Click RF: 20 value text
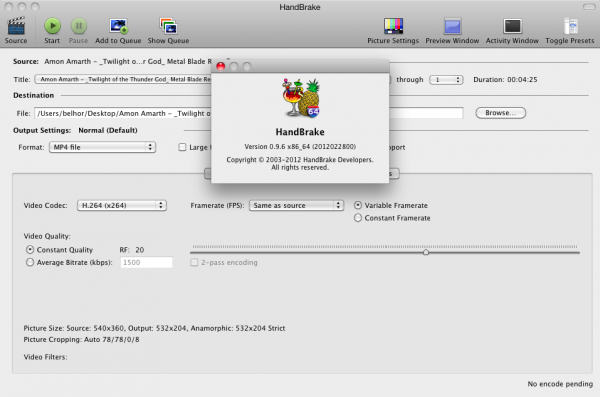The height and width of the screenshot is (397, 600). coord(132,250)
